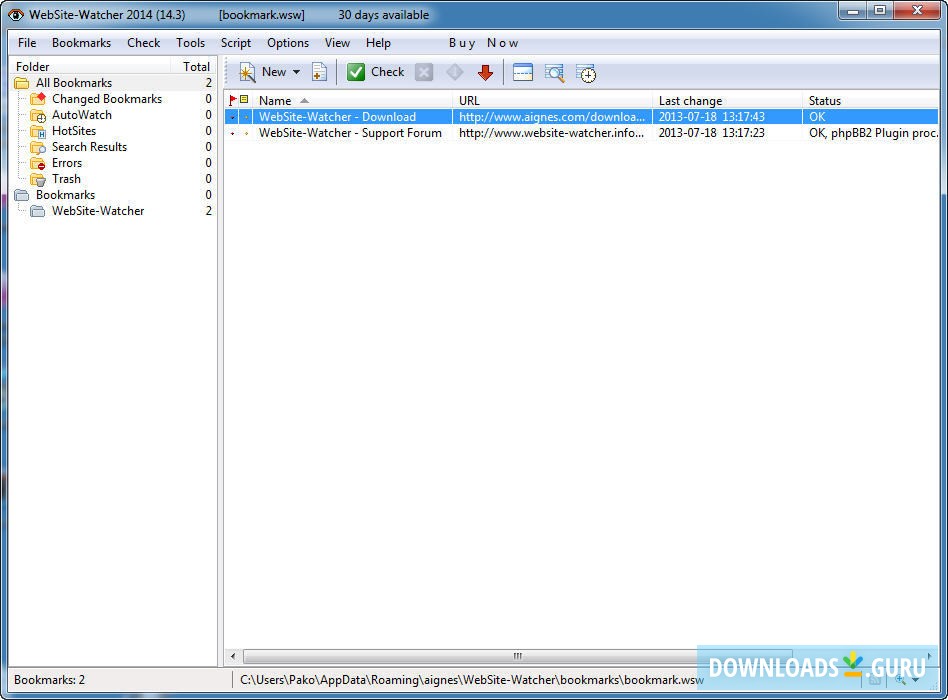Open the Bookmarks menu
948x700 pixels.
(82, 43)
